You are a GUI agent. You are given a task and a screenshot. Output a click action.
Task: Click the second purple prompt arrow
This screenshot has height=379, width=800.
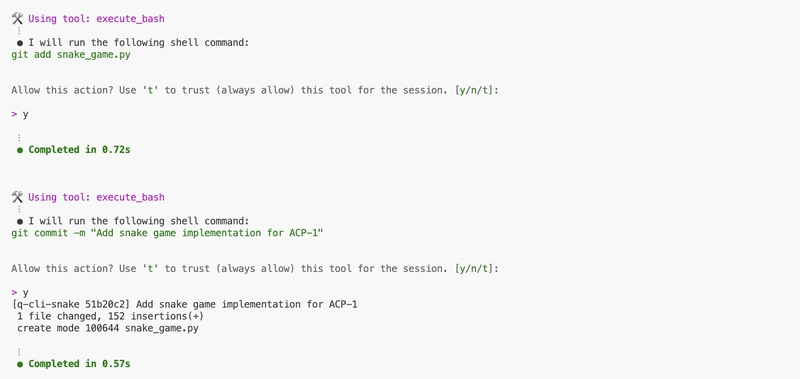[14, 293]
